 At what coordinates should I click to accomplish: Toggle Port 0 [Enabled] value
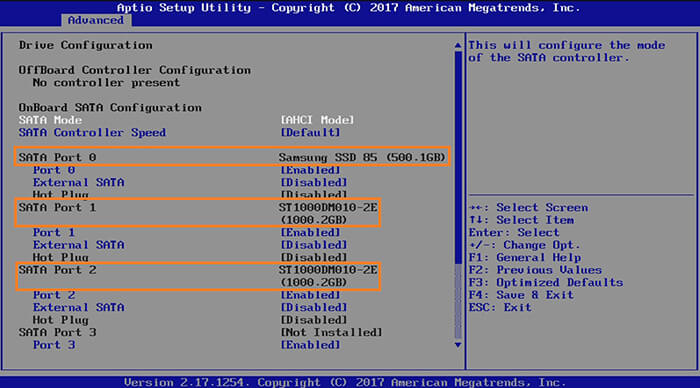pyautogui.click(x=310, y=170)
